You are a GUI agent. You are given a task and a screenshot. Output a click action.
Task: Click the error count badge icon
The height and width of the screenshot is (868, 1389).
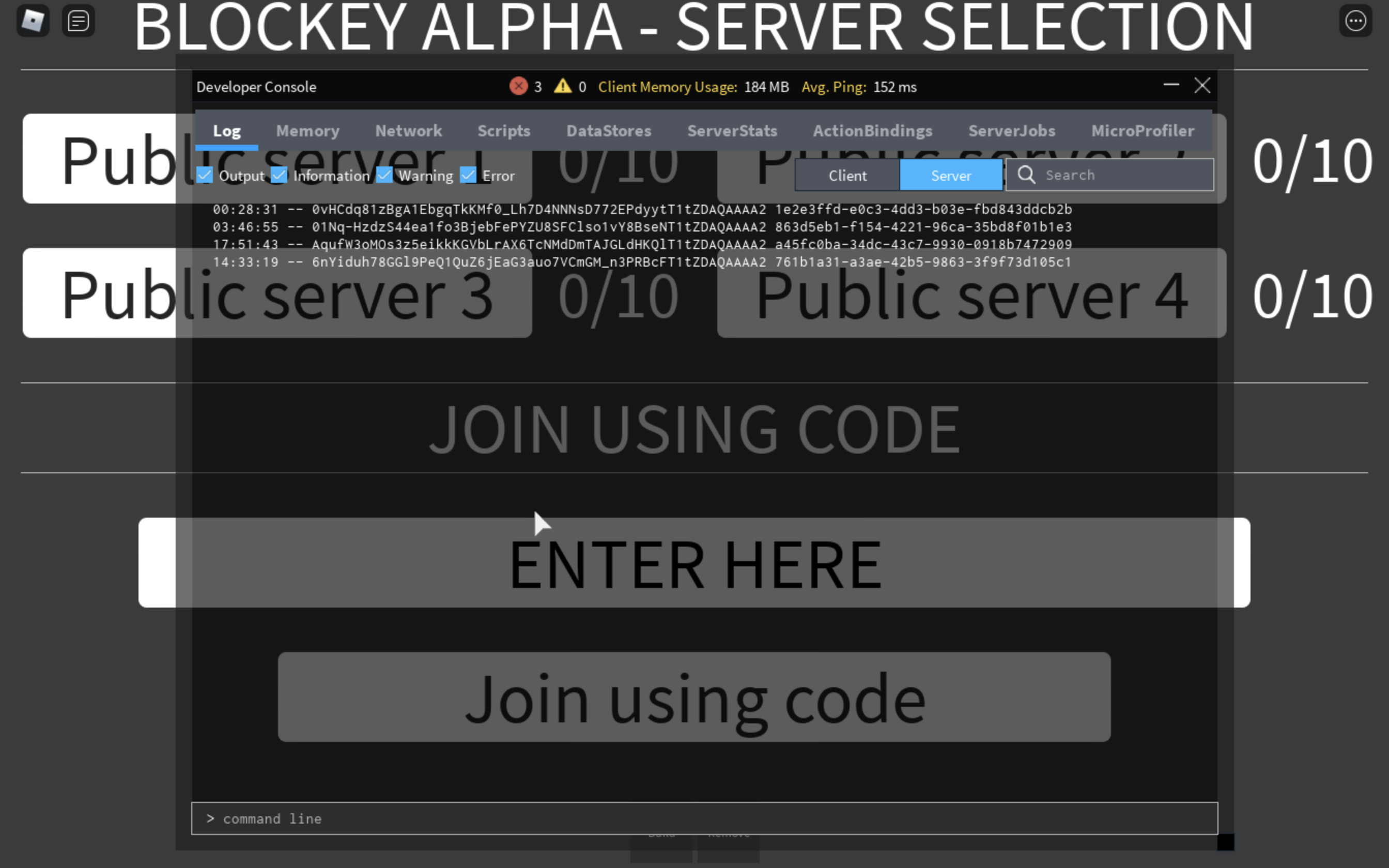(x=518, y=86)
